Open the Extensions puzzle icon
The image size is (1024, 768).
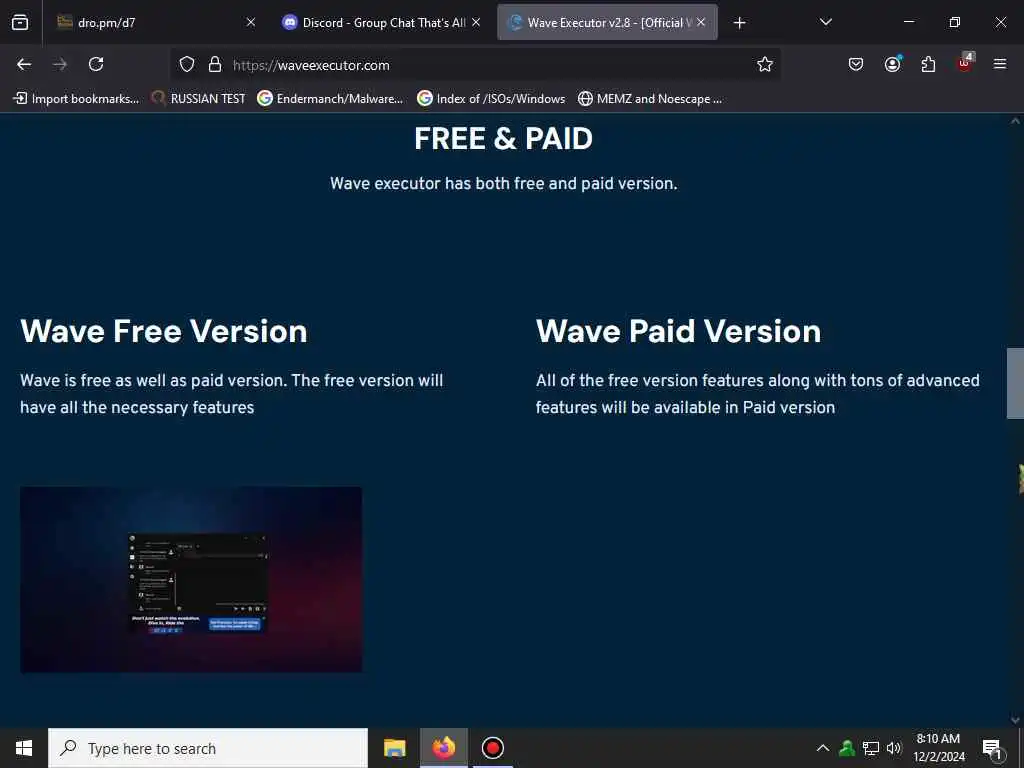click(928, 64)
